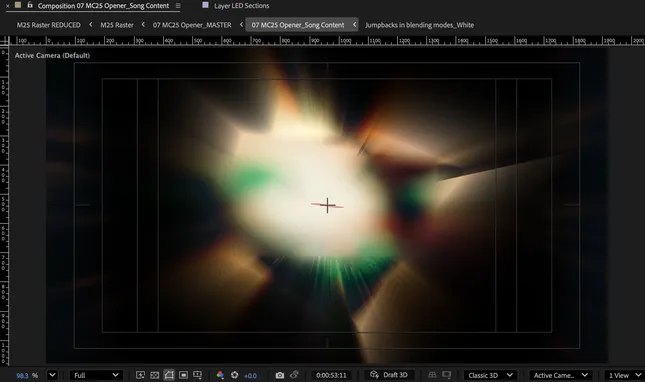Switch to Layer LED Sections tab
The image size is (645, 382).
241,6
